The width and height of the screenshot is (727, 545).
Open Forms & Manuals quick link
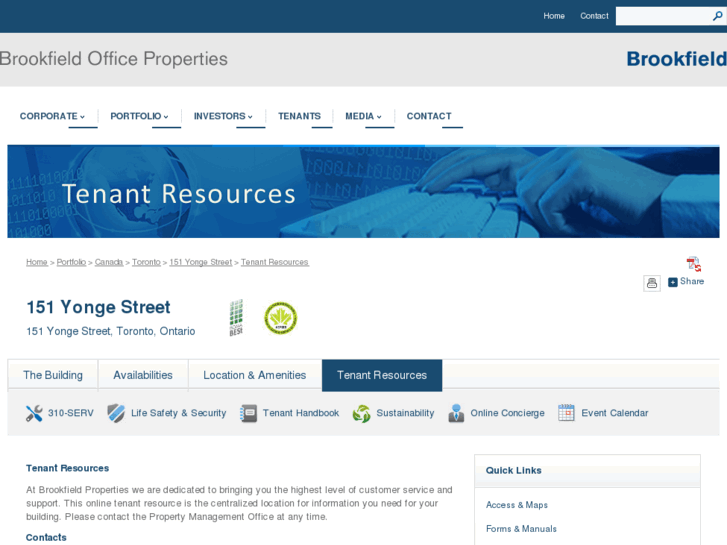521,529
